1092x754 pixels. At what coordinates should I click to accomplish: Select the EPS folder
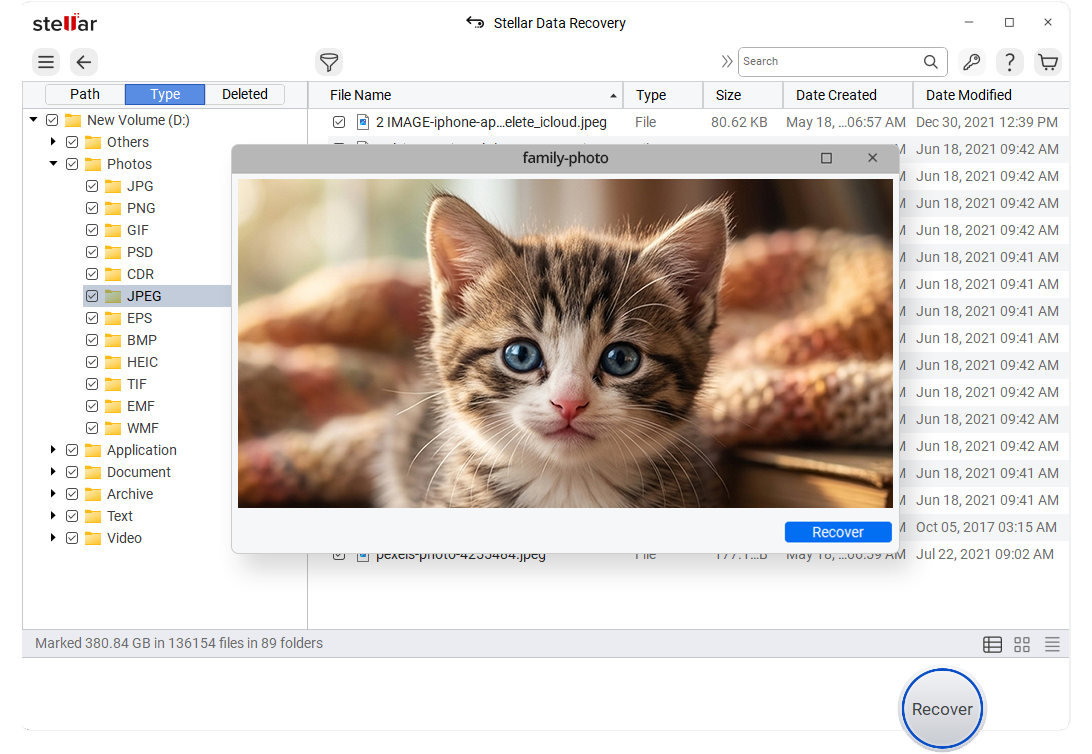(139, 318)
